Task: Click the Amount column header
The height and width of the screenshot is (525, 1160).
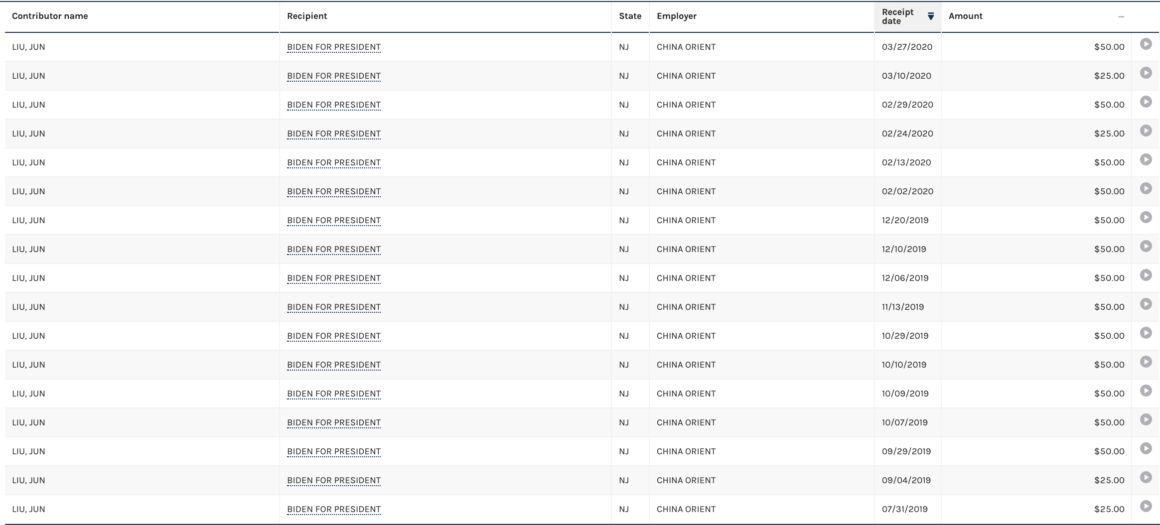Action: (965, 16)
